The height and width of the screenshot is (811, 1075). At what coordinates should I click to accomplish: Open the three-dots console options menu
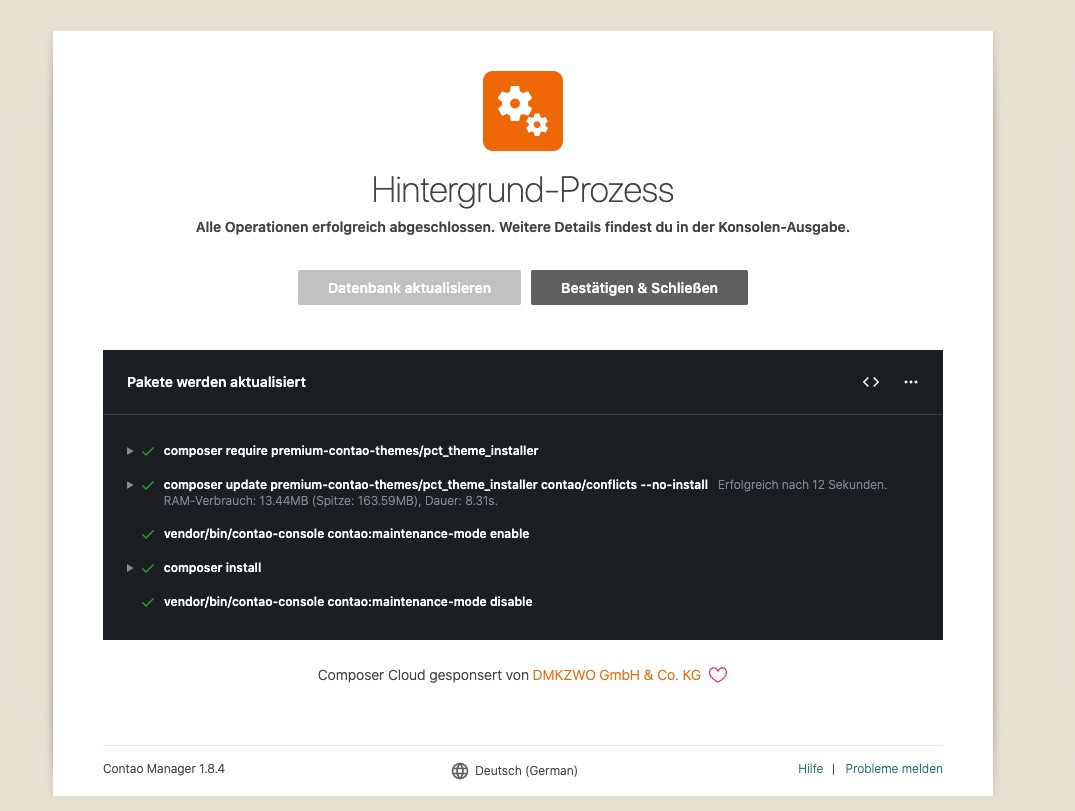point(910,382)
